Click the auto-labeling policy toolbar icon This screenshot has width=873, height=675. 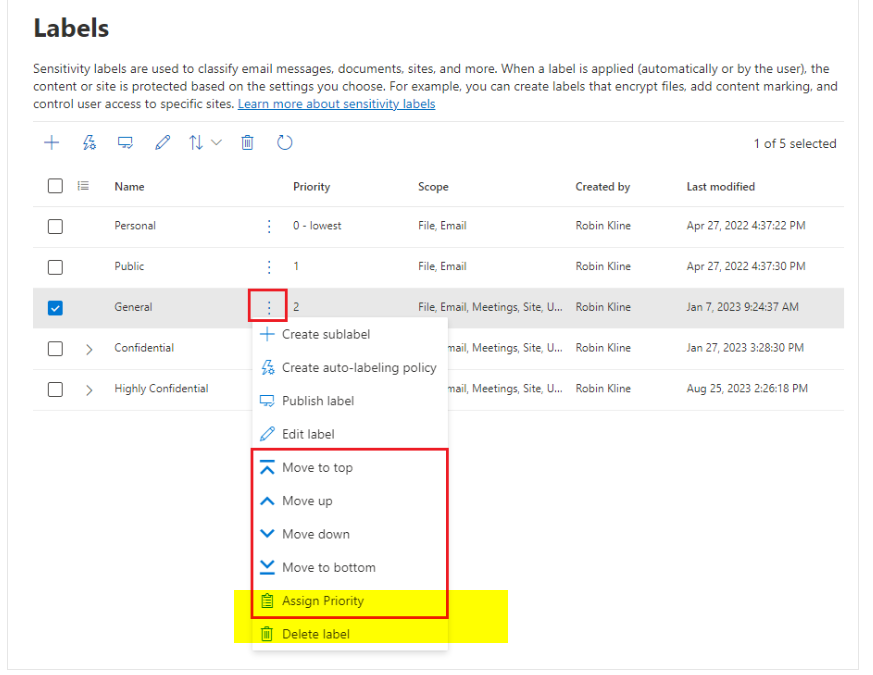click(89, 143)
